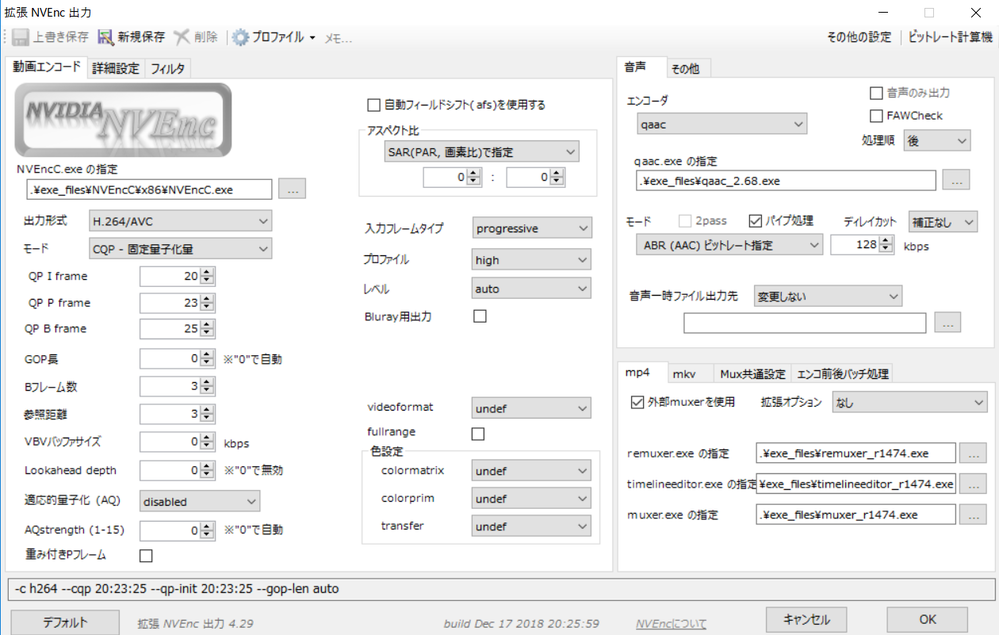Click the command line text box

tap(501, 589)
